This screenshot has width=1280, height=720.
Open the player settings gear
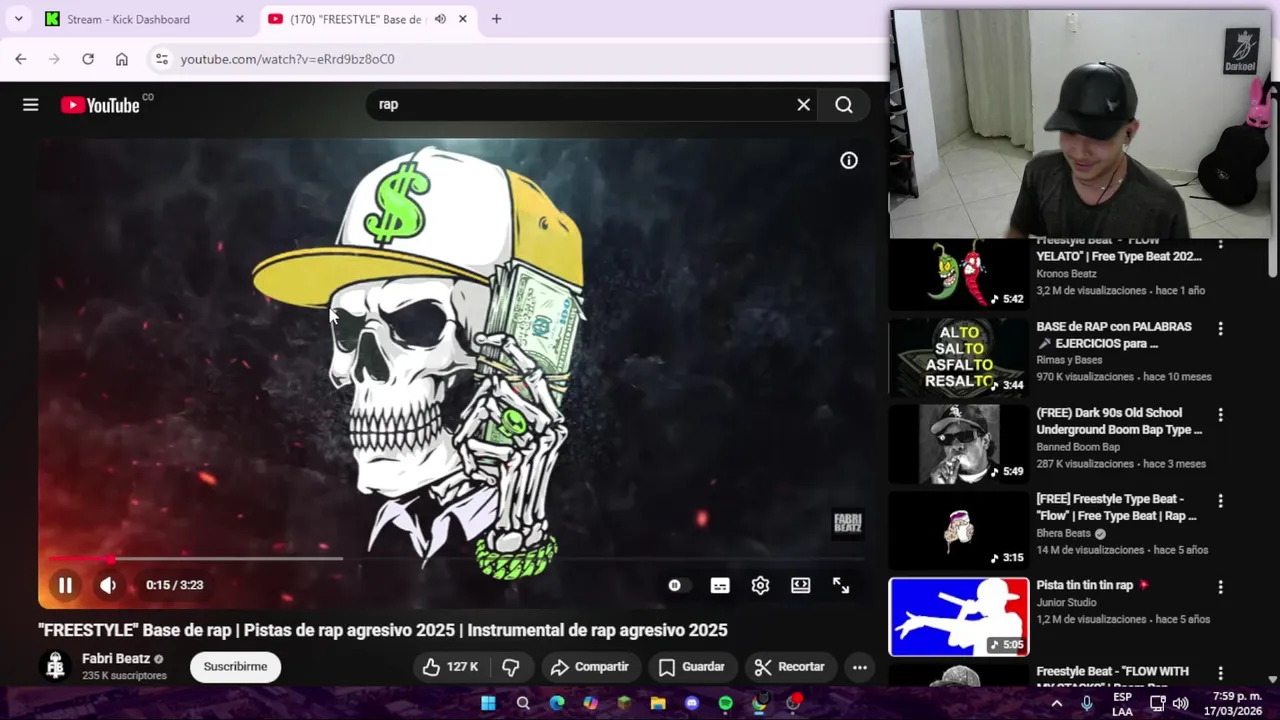click(x=760, y=585)
